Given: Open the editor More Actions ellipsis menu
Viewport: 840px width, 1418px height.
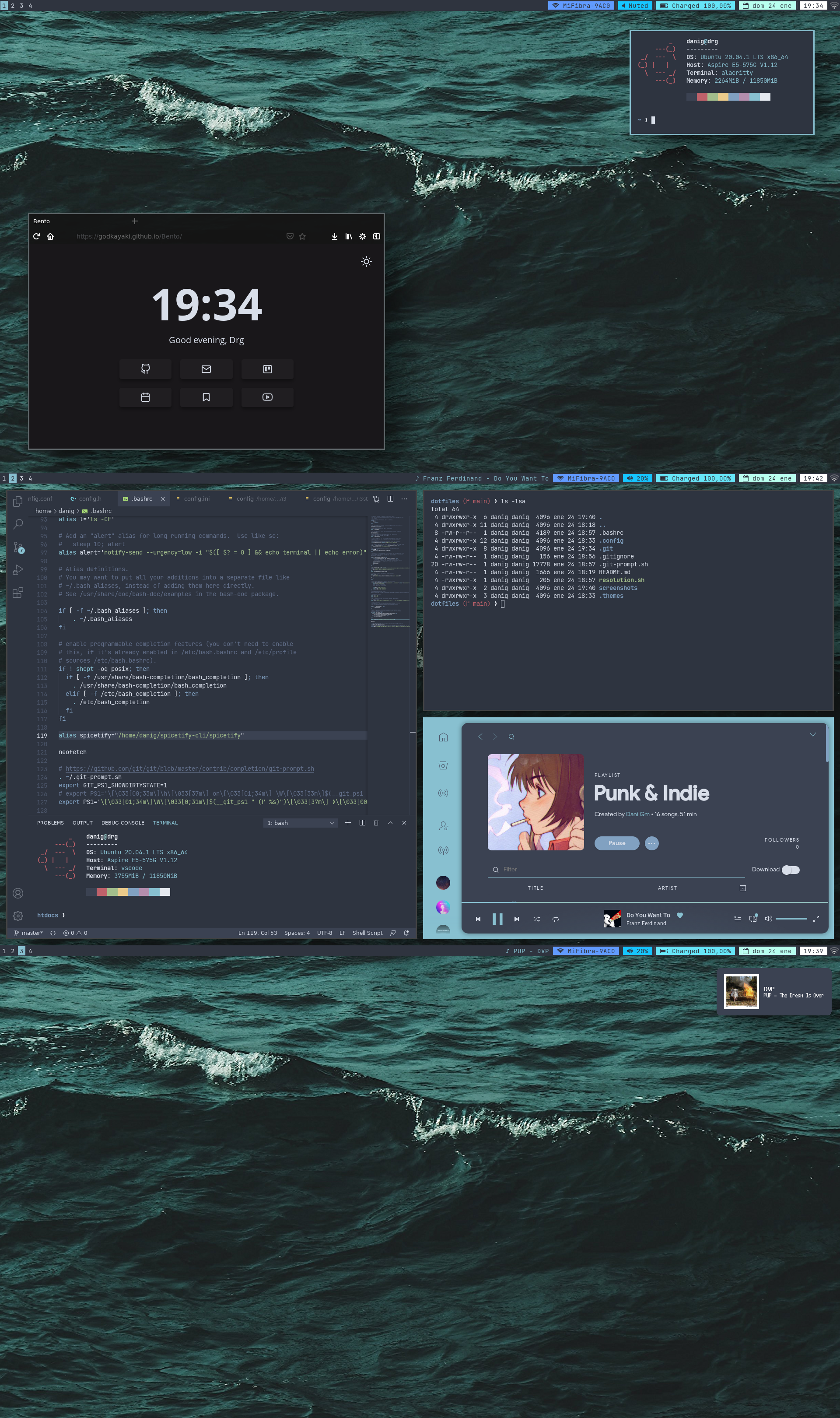Looking at the screenshot, I should (x=404, y=498).
